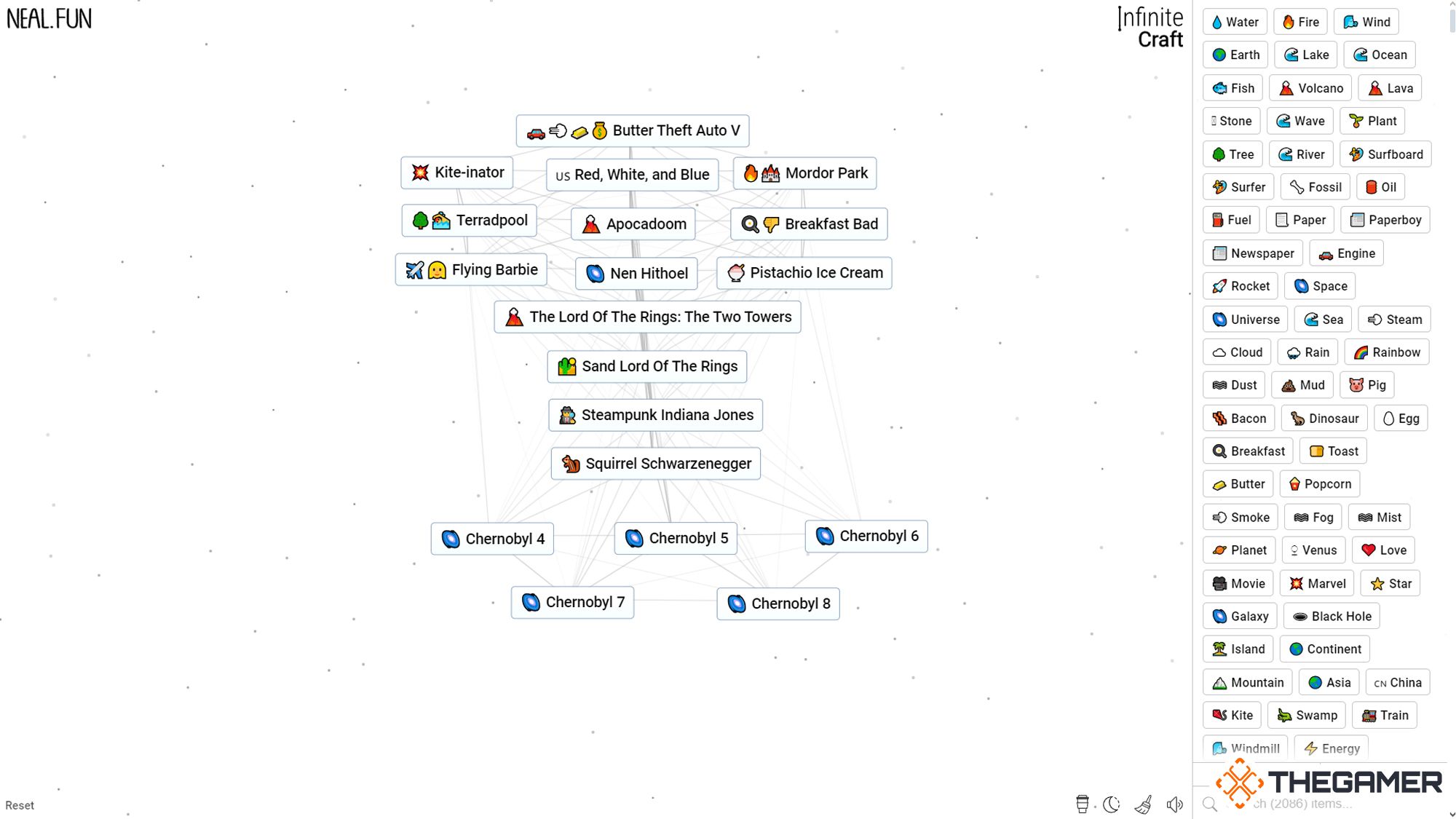This screenshot has height=819, width=1456.
Task: Select the Dinosaur item
Action: [1324, 419]
